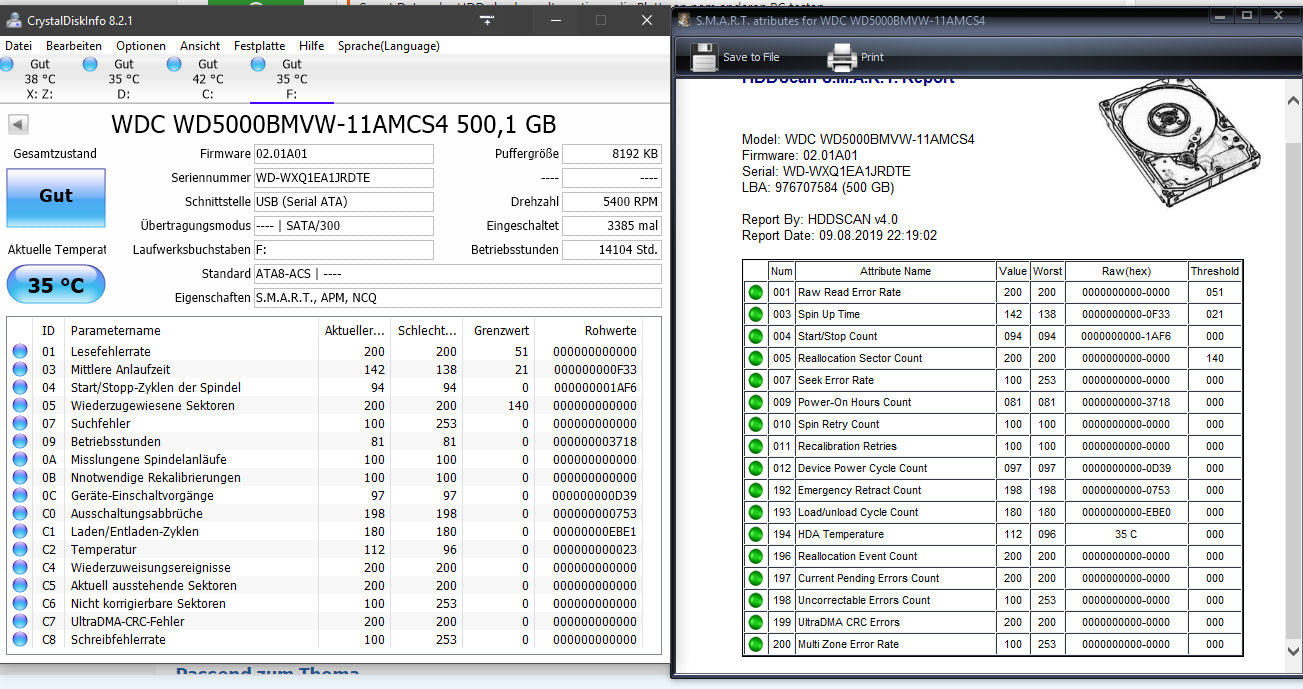
Task: Click green status icon for Power-On Hours Count
Action: point(755,402)
